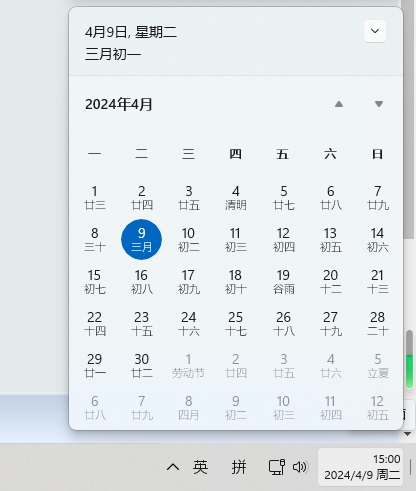Select April 18 初十 in calendar
Screen dimensions: 416x491
point(236,282)
